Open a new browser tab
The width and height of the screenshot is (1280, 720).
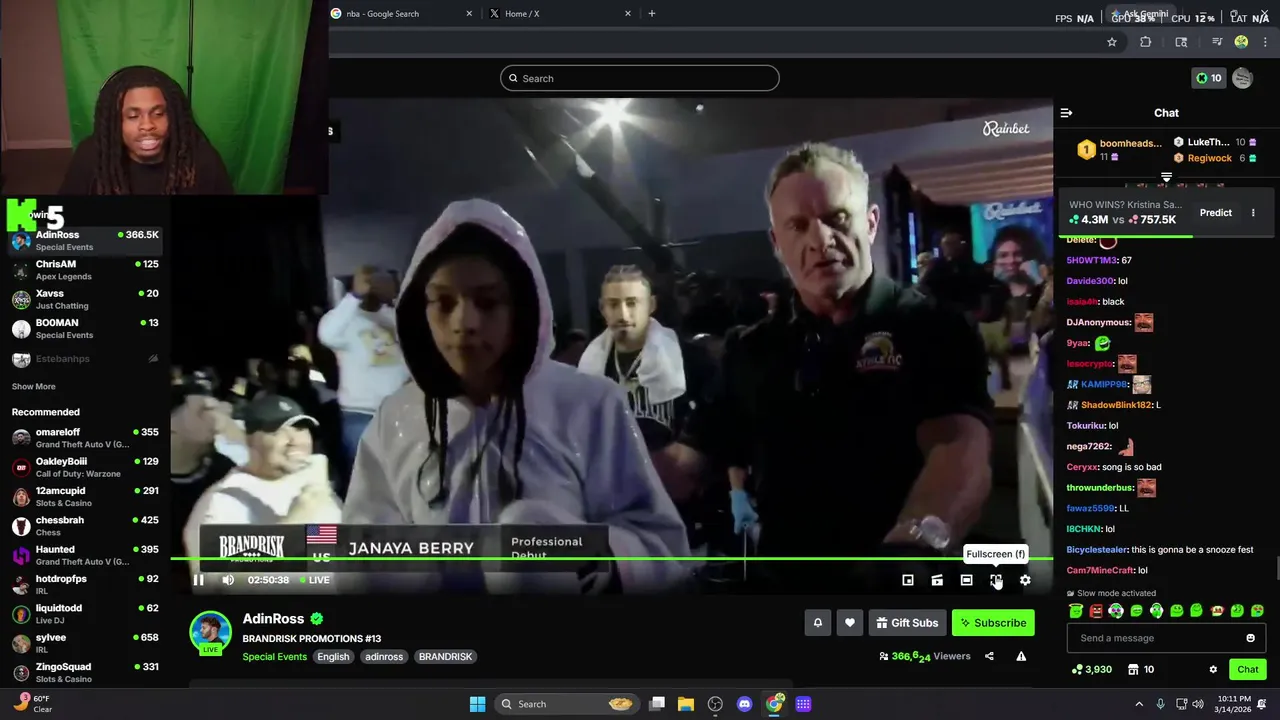(x=652, y=13)
